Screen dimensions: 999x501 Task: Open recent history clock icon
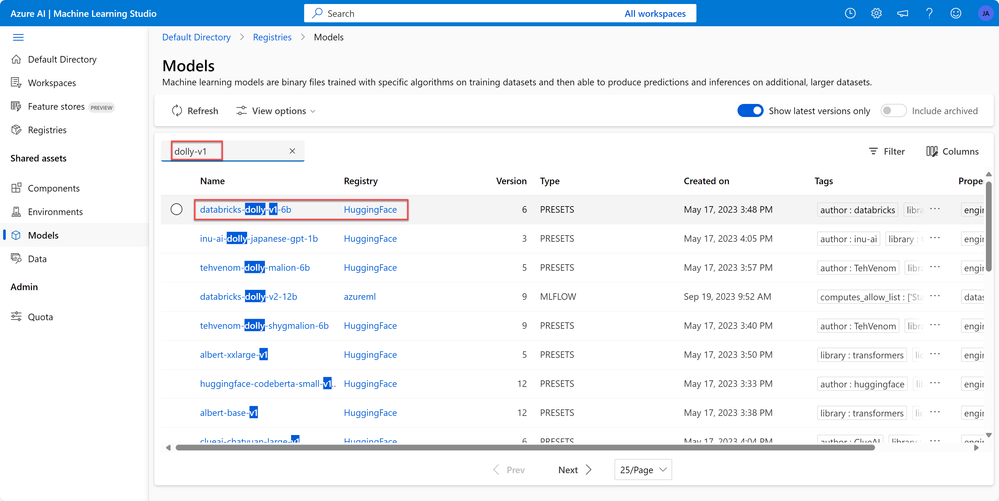point(850,13)
